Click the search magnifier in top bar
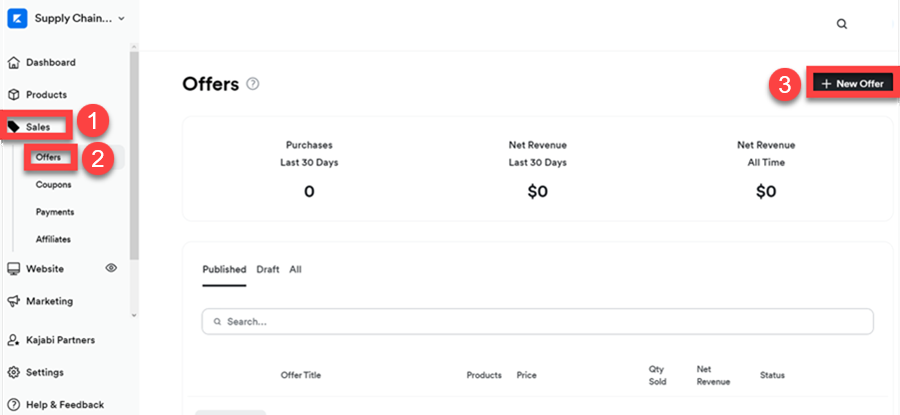 (842, 24)
